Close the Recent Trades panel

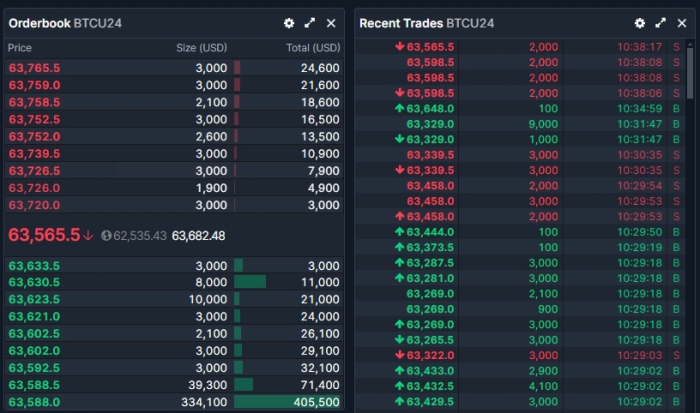click(681, 23)
